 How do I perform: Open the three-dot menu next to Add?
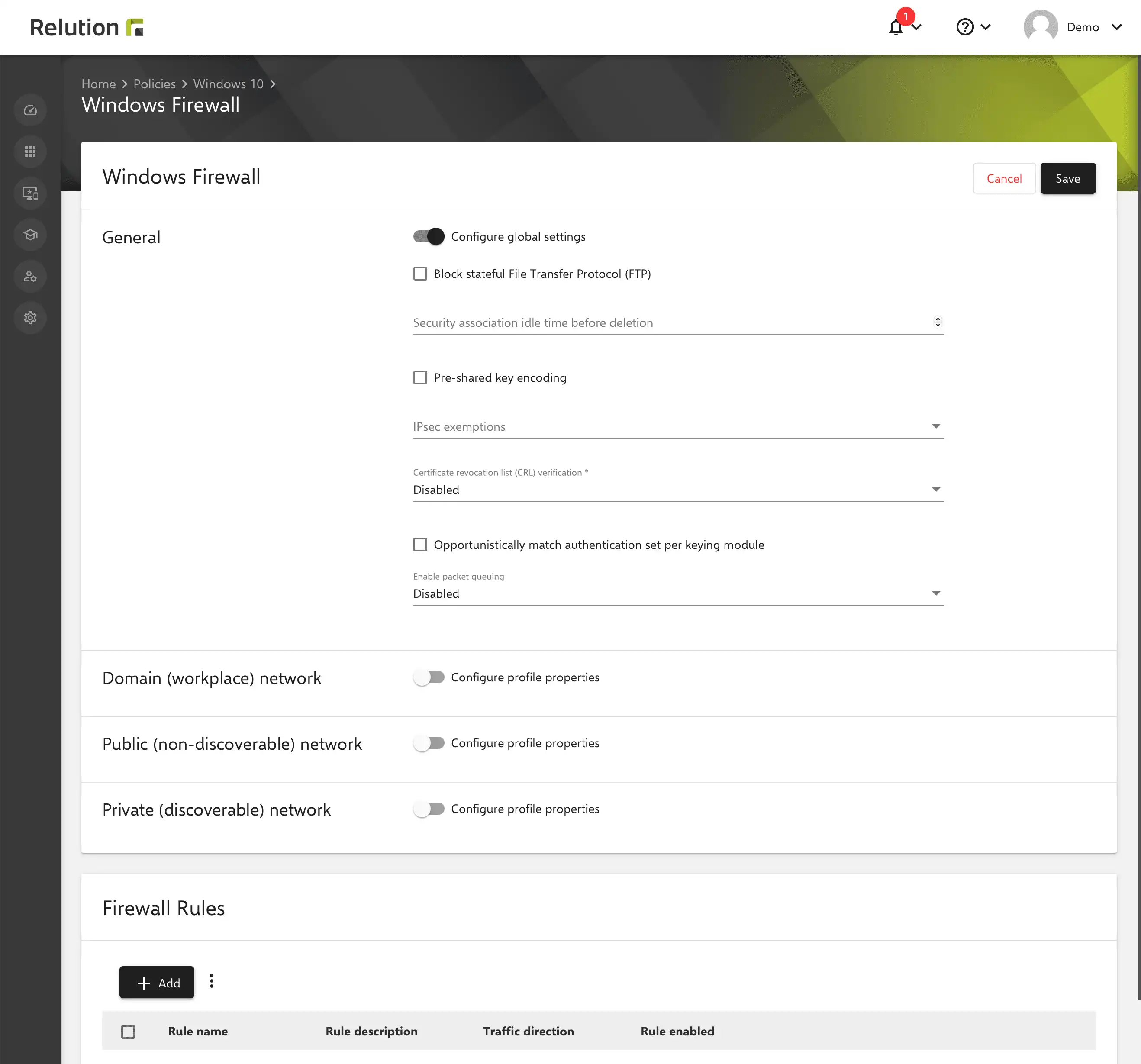[212, 981]
